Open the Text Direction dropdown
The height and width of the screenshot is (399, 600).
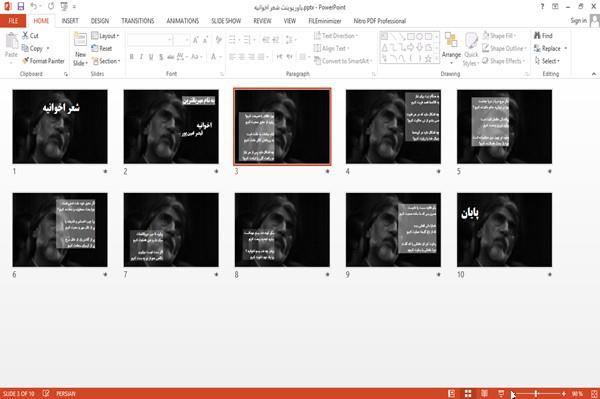[336, 36]
